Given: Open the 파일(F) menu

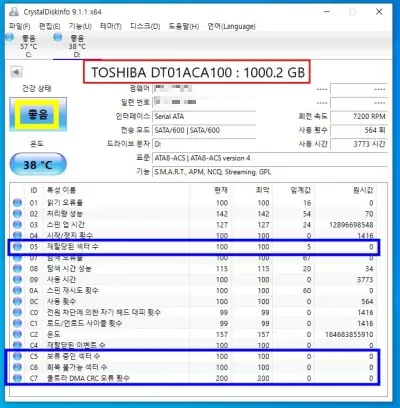Looking at the screenshot, I should pyautogui.click(x=20, y=26).
